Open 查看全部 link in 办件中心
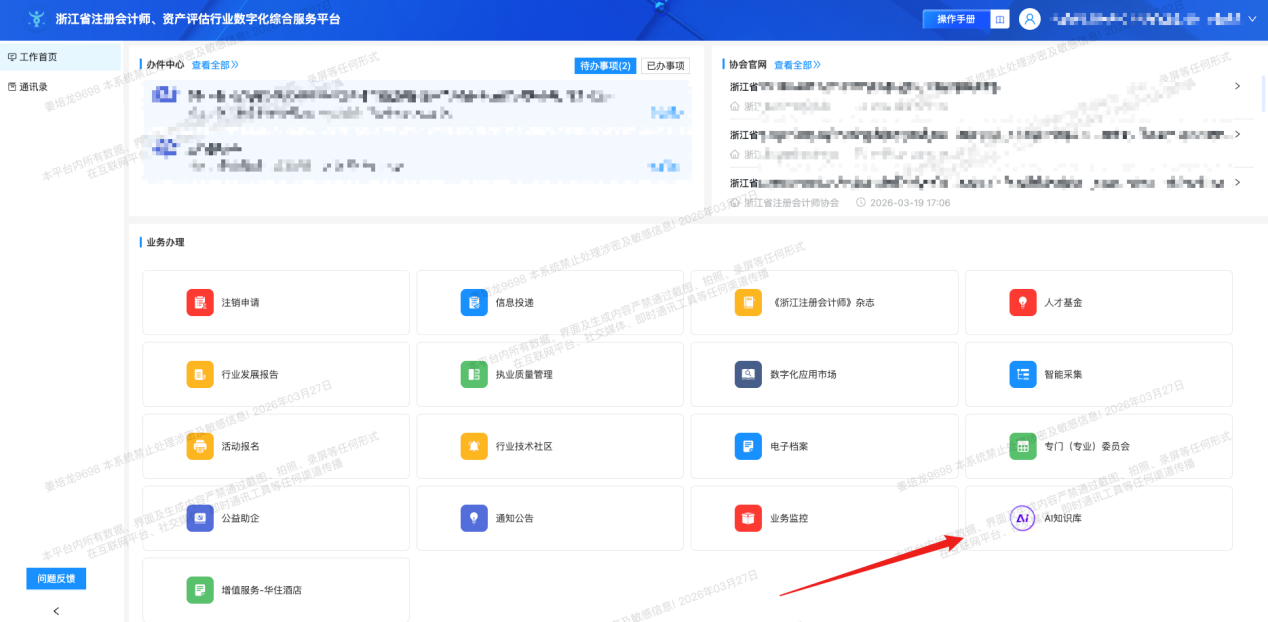The height and width of the screenshot is (622, 1268). pyautogui.click(x=214, y=65)
